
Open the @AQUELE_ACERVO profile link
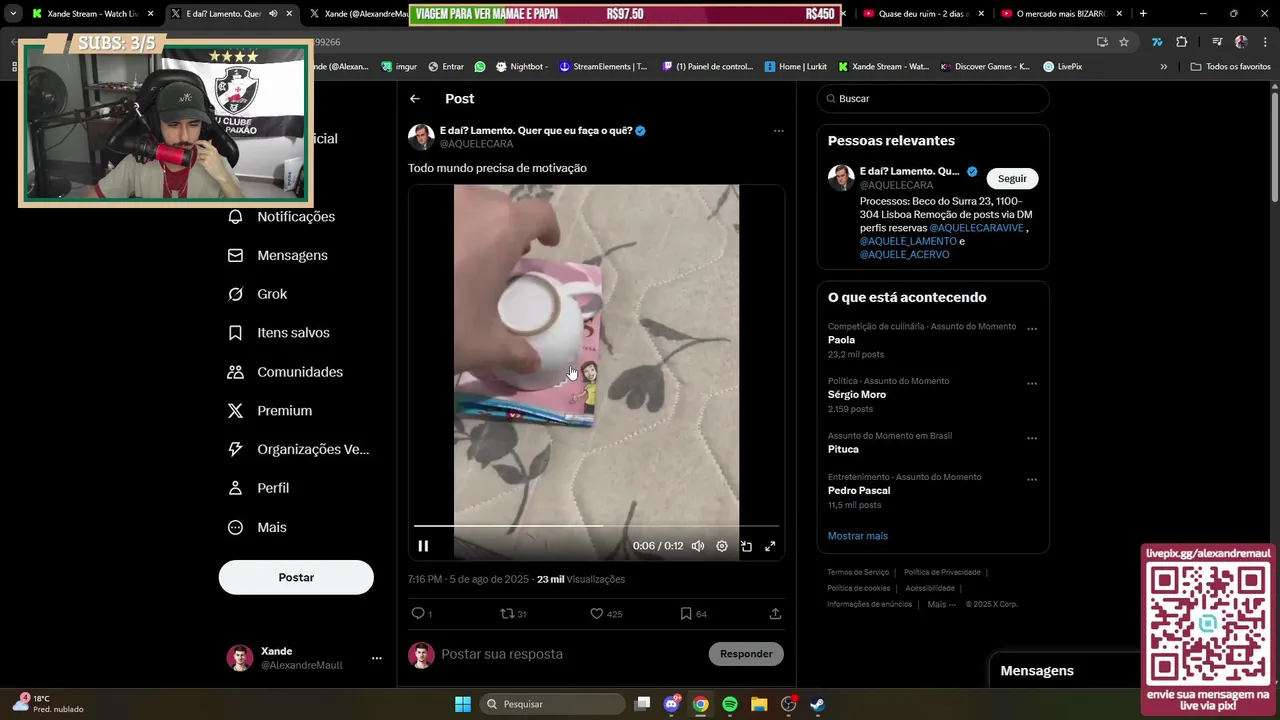click(x=905, y=255)
